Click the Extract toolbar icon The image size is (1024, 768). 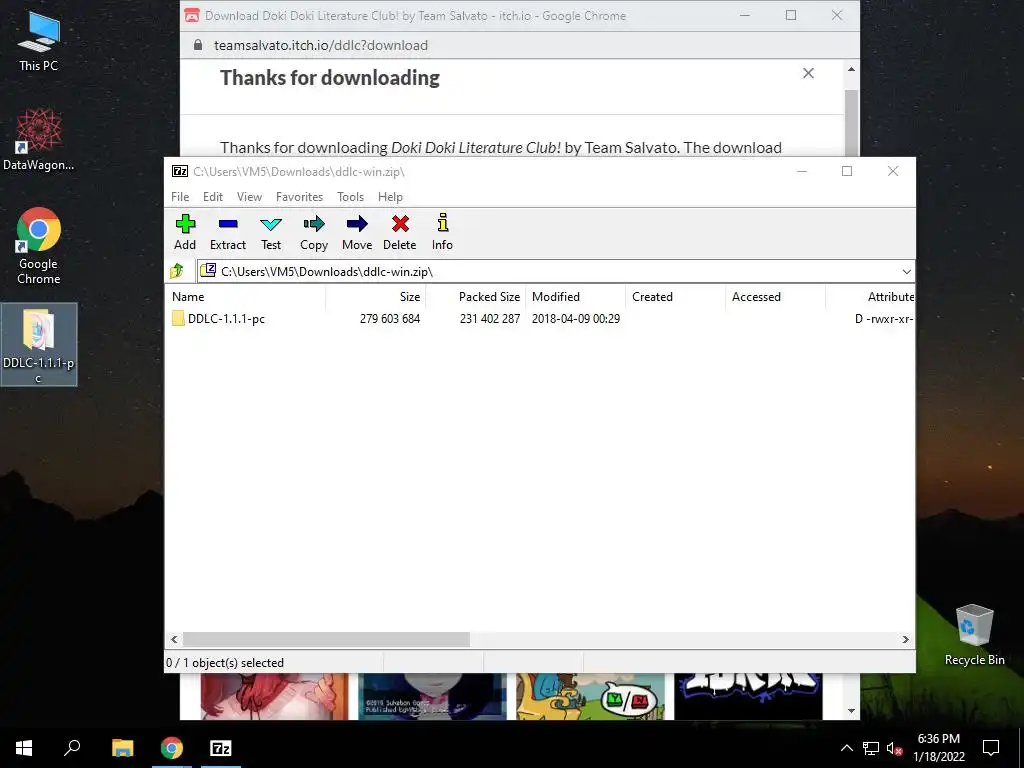coord(228,232)
